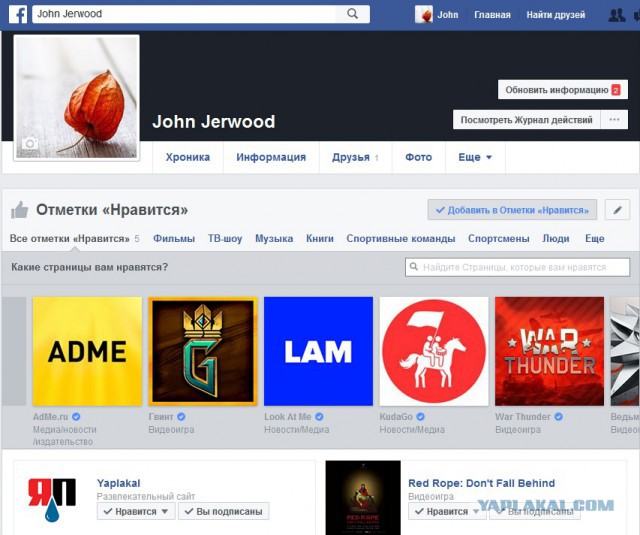Open Red Rope: Don't Fall Behind link
Image resolution: width=640 pixels, height=535 pixels.
point(482,483)
